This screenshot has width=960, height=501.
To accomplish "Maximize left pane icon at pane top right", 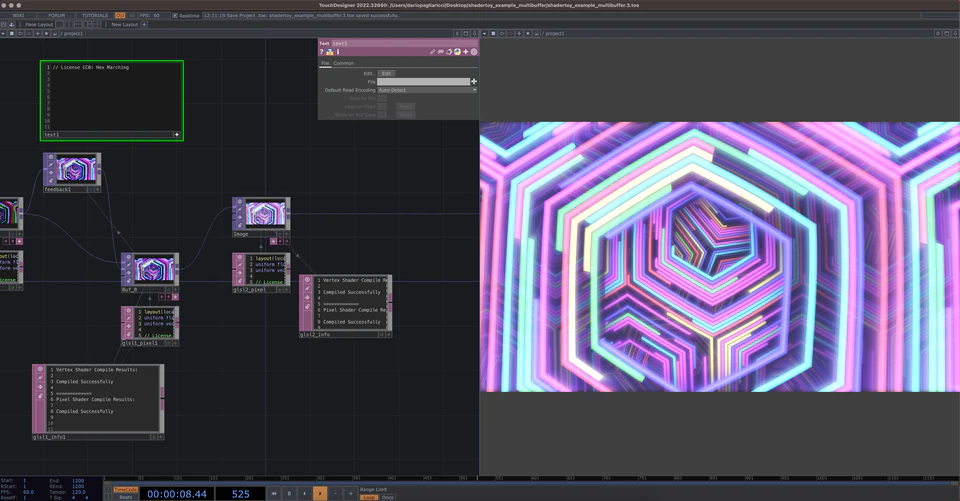I will 466,34.
